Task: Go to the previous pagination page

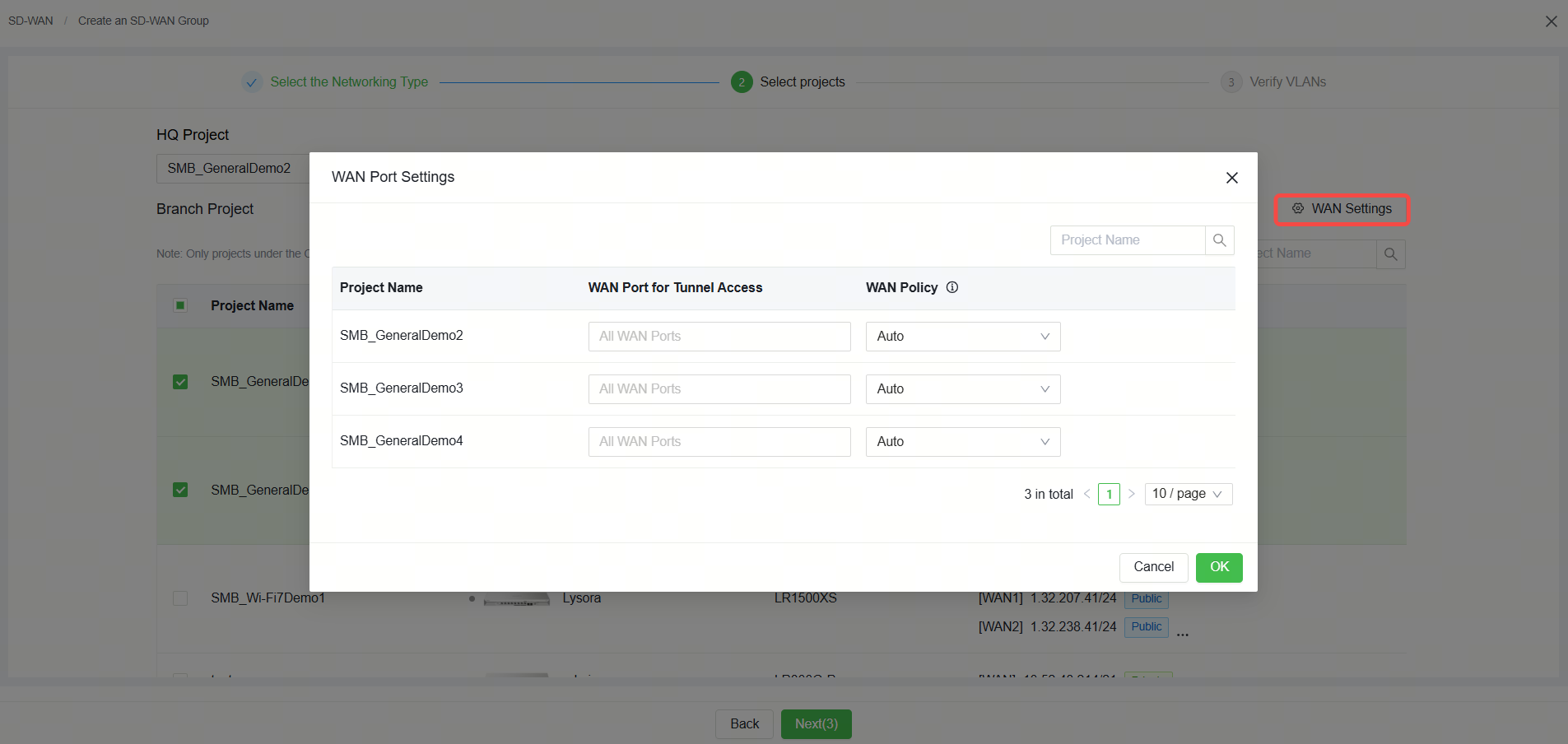Action: coord(1087,494)
